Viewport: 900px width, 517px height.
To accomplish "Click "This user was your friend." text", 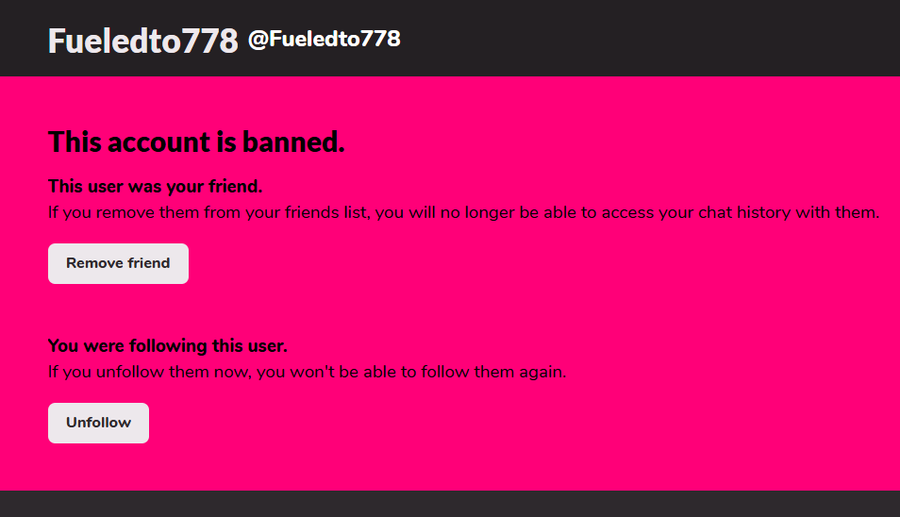I will coord(155,186).
